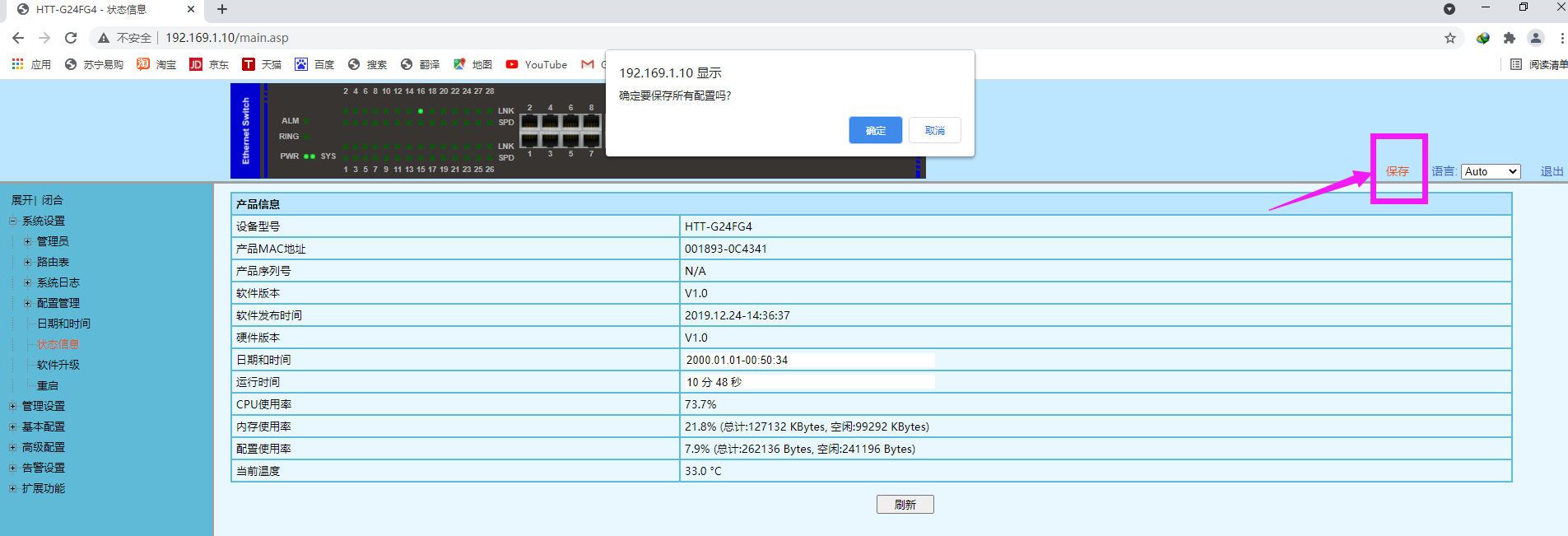
Task: Select 日期和时间 in the sidebar
Action: [63, 324]
